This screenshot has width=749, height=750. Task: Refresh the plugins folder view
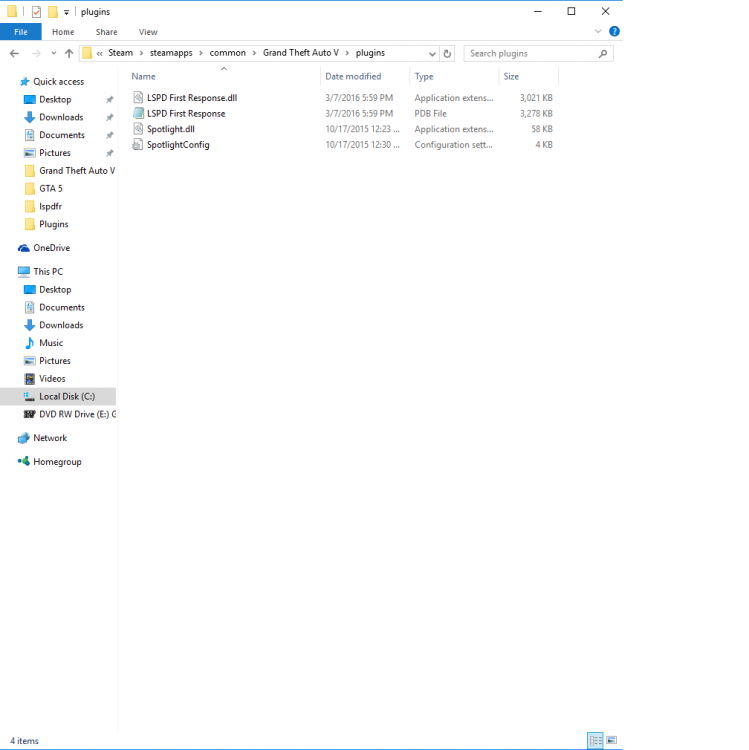point(447,54)
